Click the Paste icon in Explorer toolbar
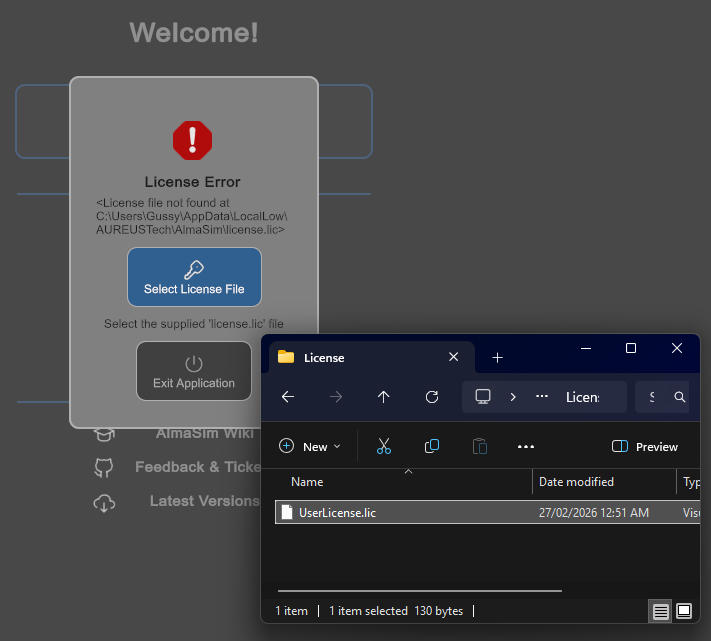Screen dimensions: 711x641 480,447
